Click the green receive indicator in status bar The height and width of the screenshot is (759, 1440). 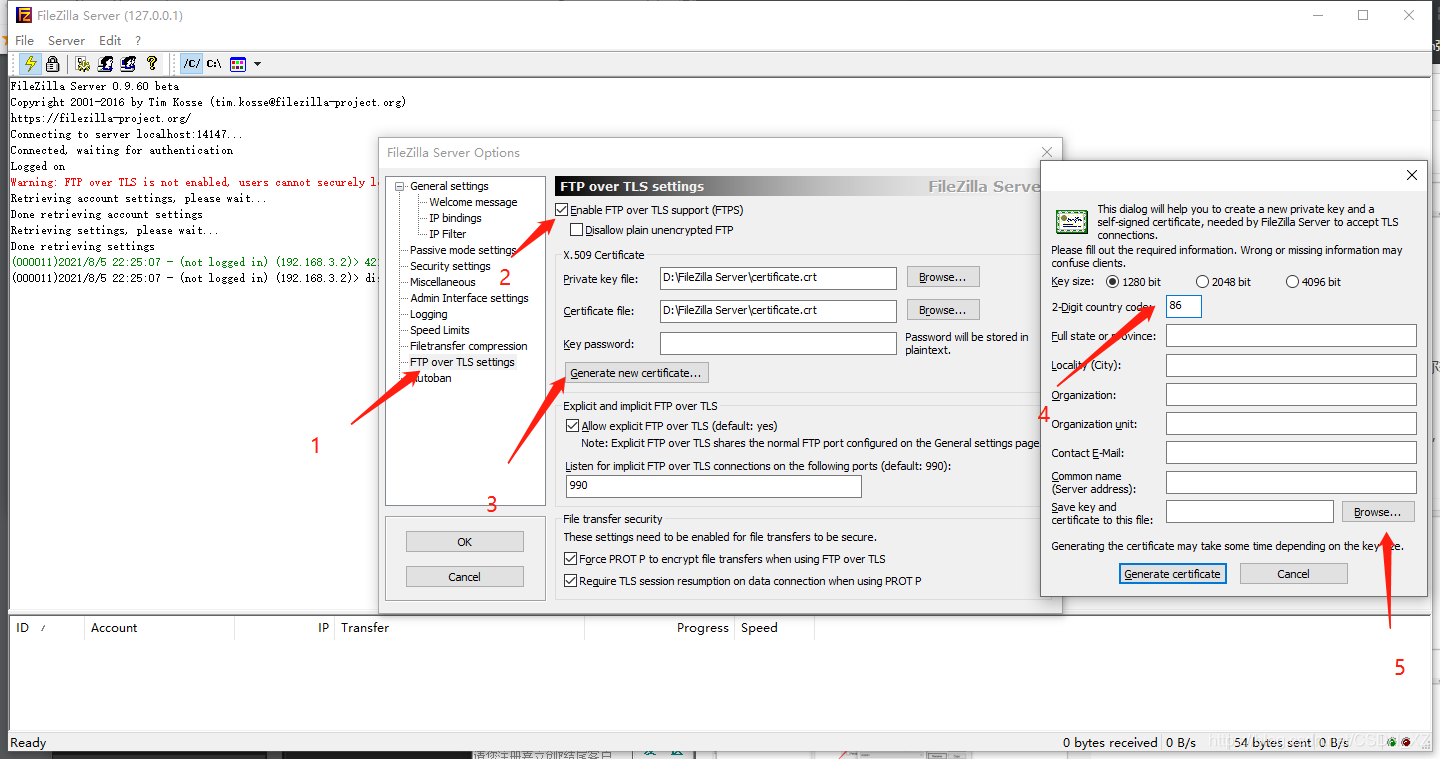point(1391,742)
